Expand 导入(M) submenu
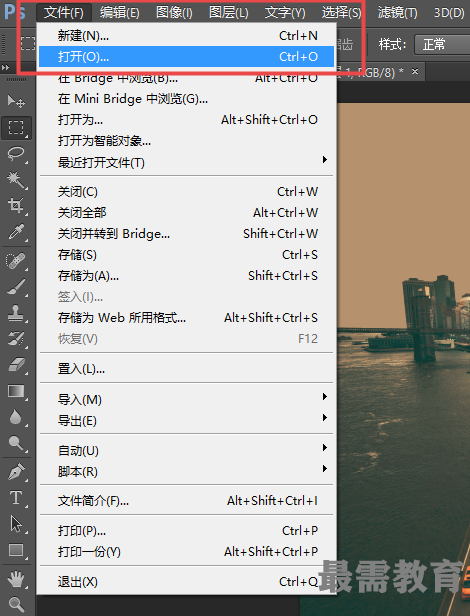The height and width of the screenshot is (616, 470). 185,399
